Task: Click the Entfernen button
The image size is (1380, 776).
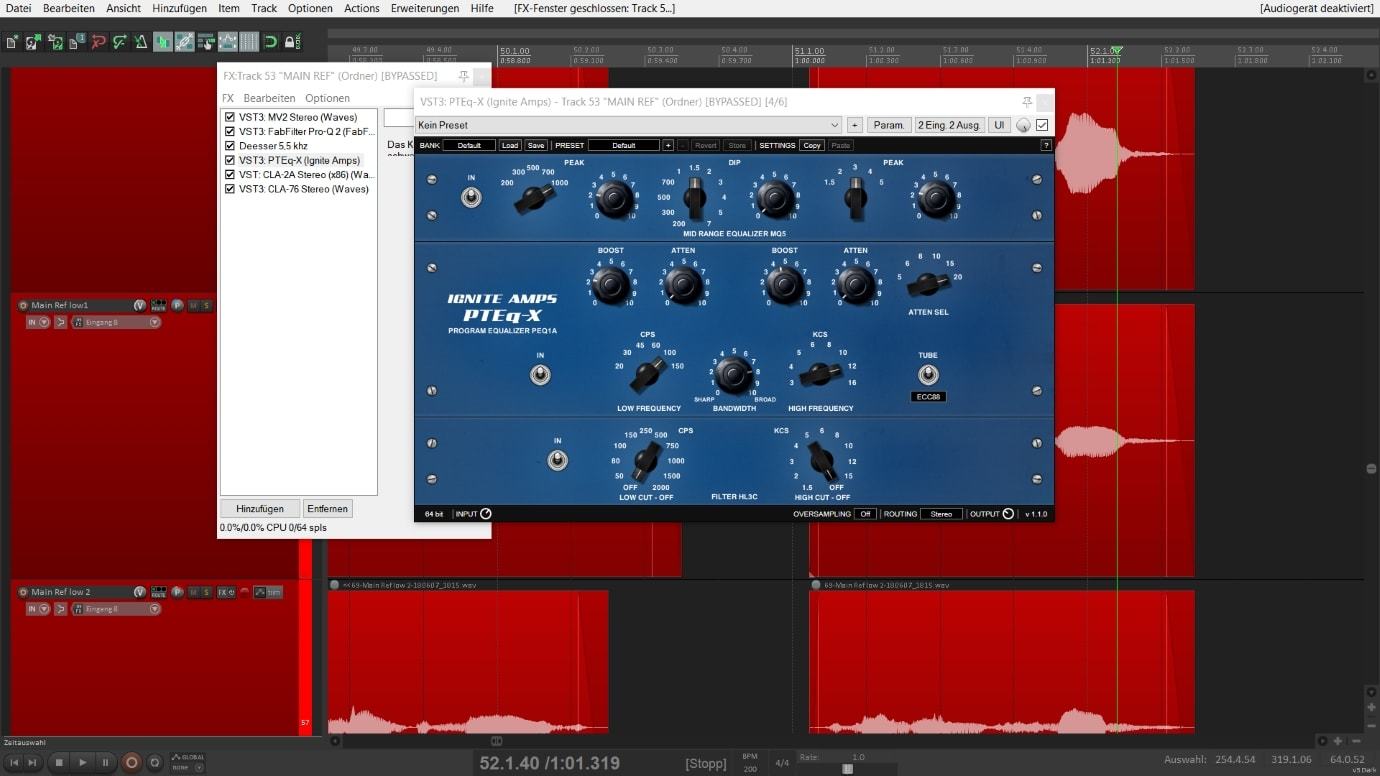Action: pos(327,508)
